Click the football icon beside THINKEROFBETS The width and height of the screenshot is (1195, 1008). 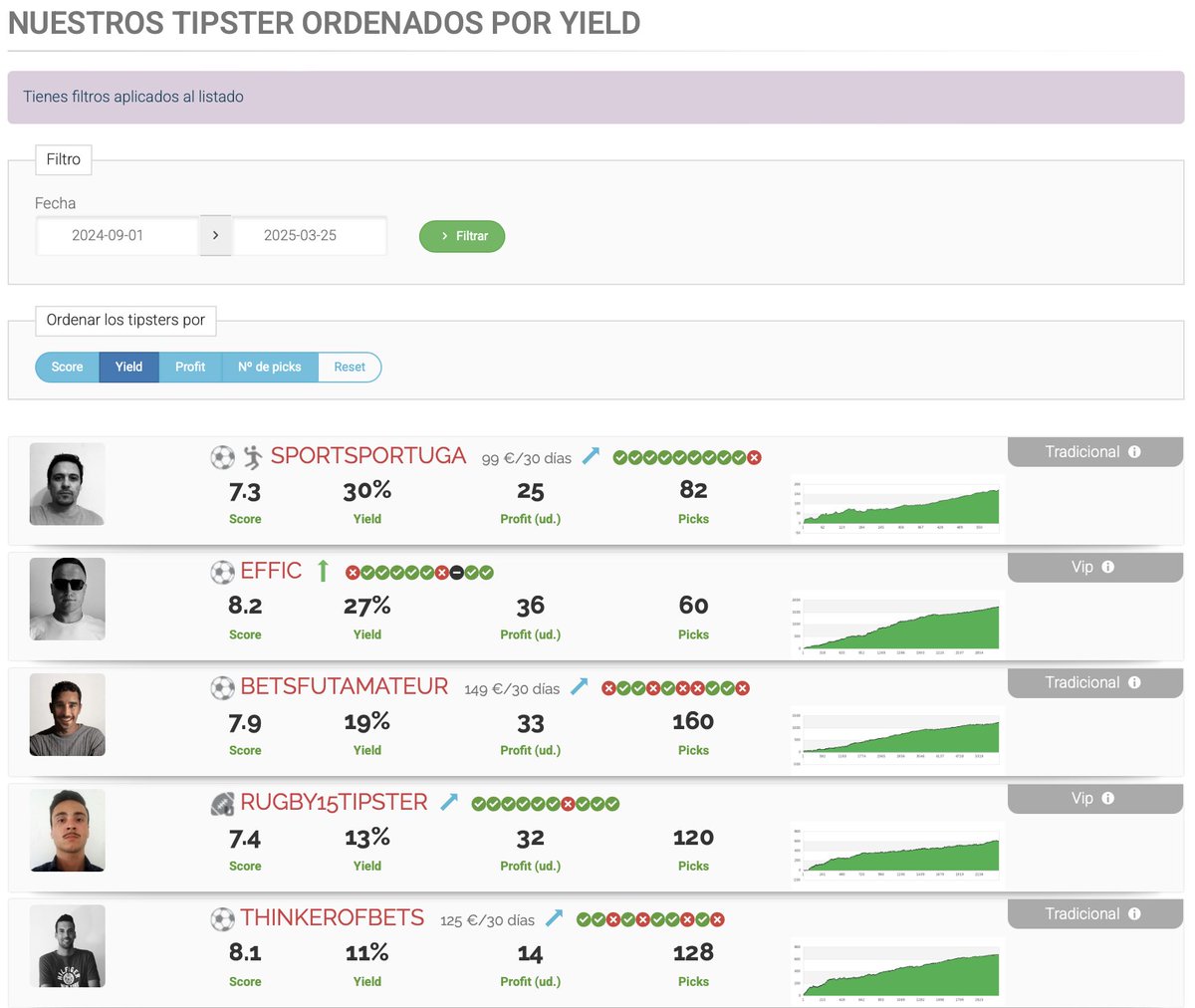coord(223,917)
